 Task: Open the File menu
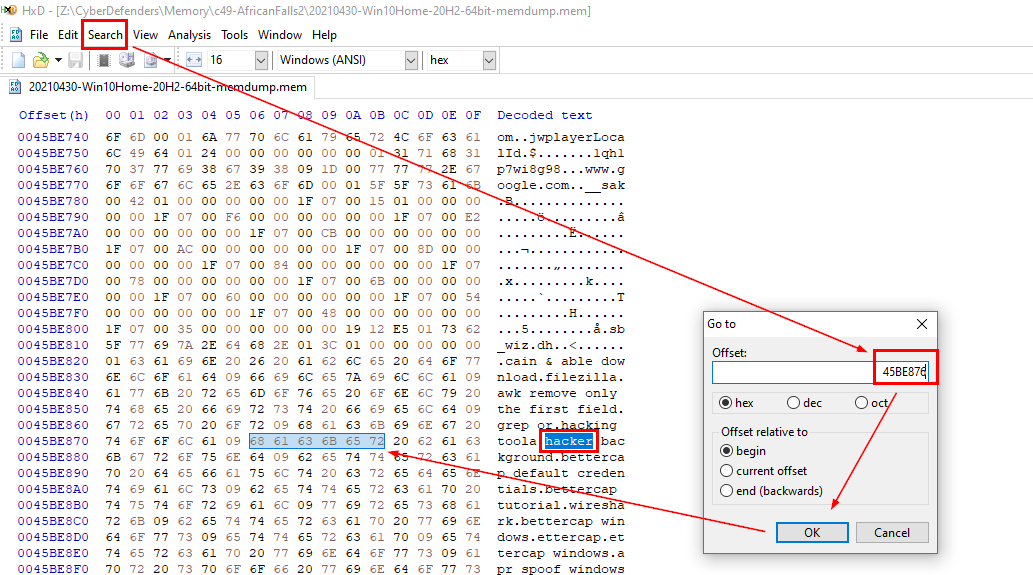(x=39, y=35)
